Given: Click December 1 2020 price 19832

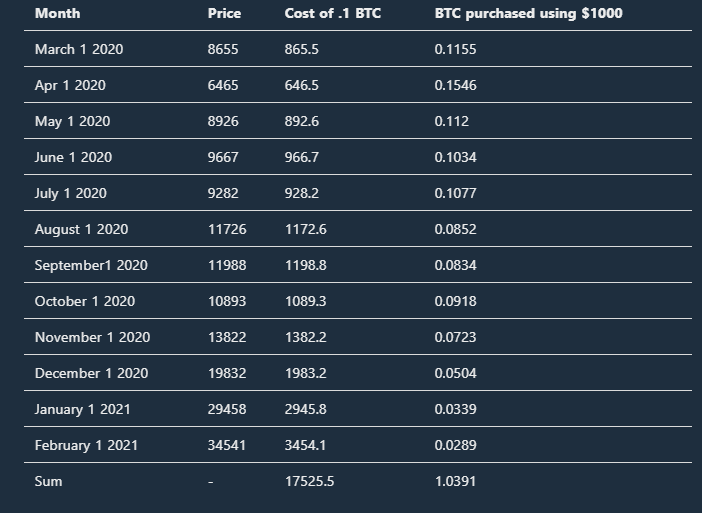Looking at the screenshot, I should pyautogui.click(x=227, y=373).
